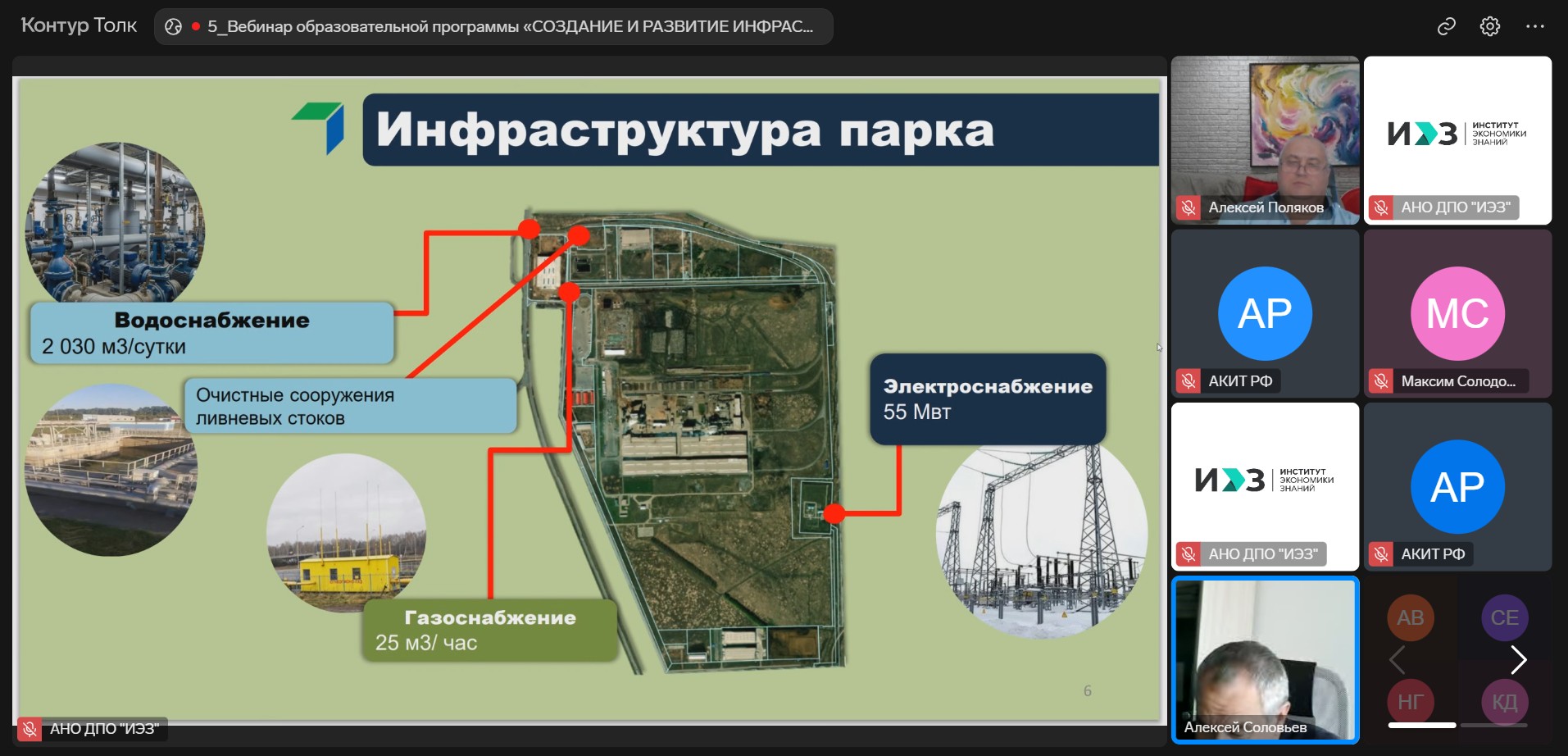Open settings with the gear icon

[1489, 26]
